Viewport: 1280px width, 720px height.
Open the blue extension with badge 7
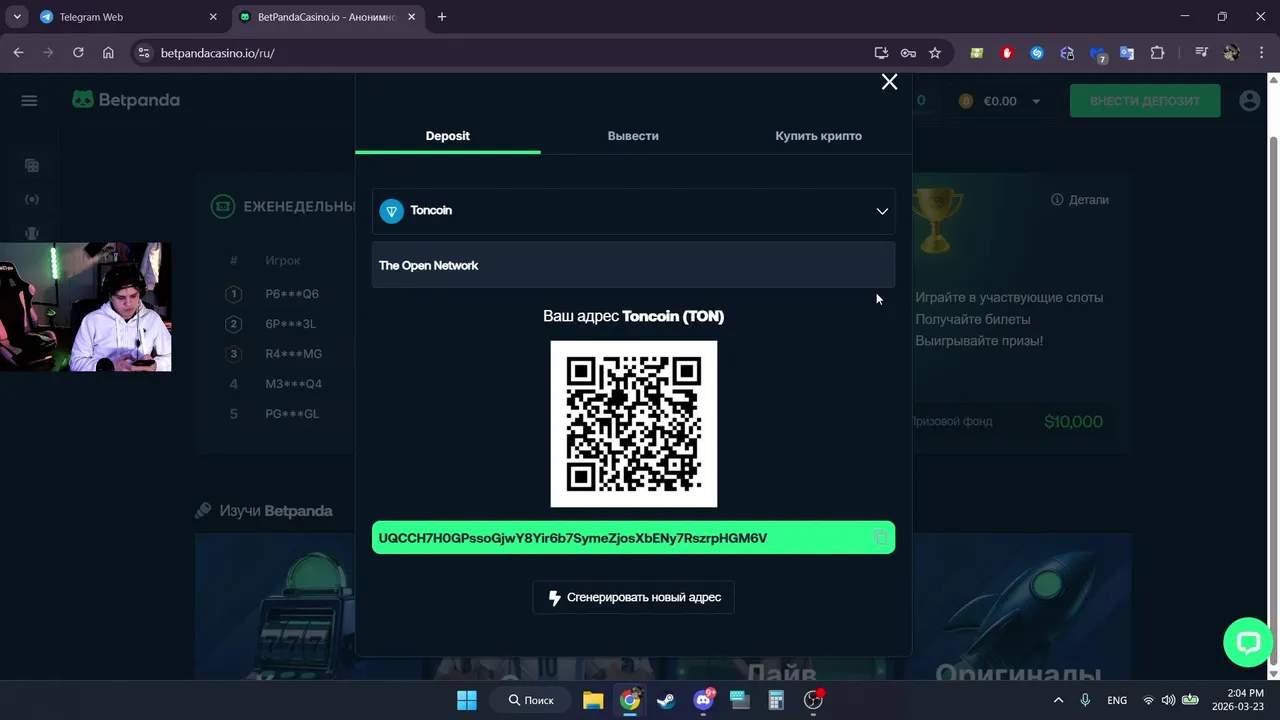1098,54
